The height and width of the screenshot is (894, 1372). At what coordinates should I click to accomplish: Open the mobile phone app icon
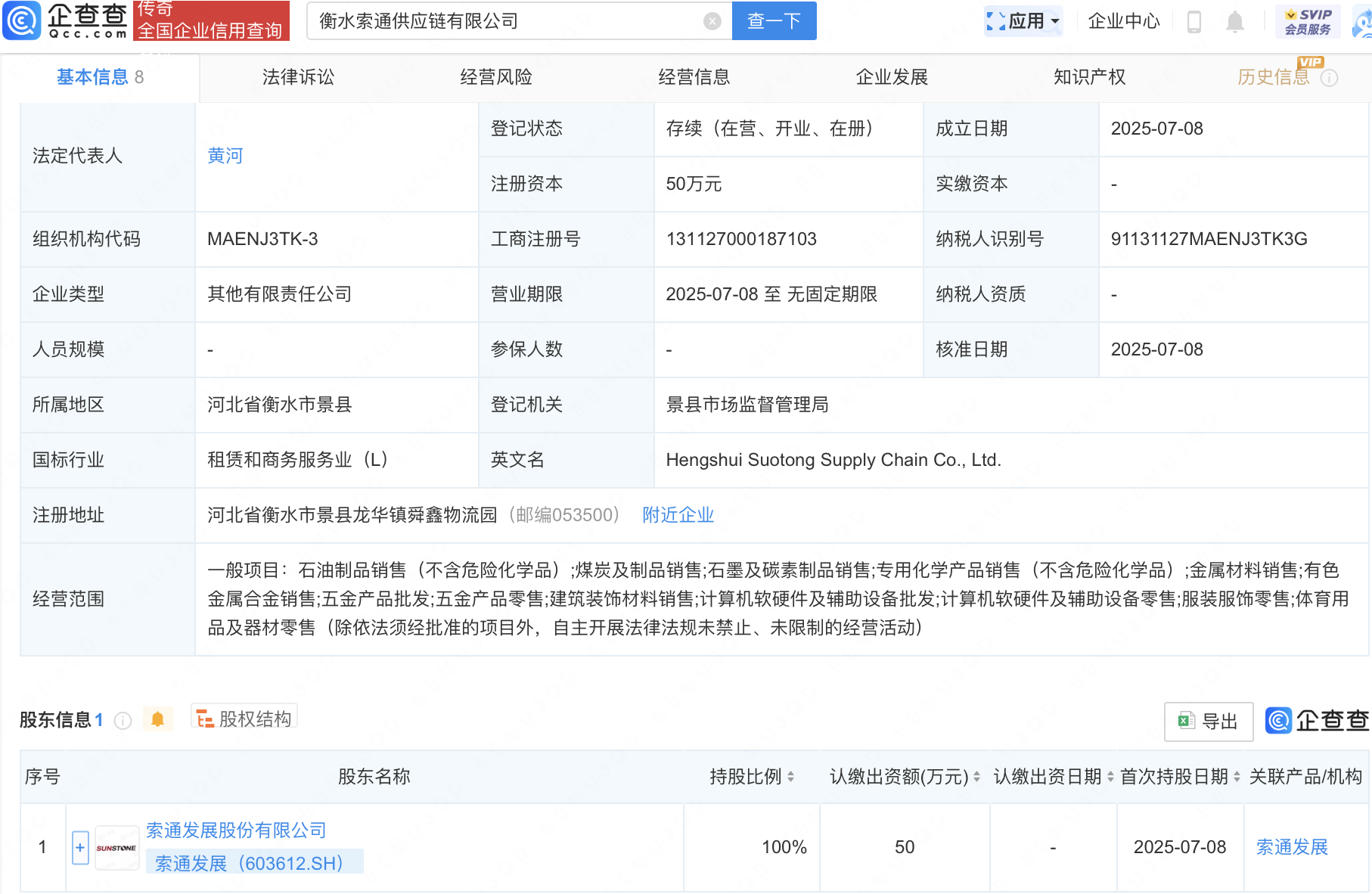1194,21
